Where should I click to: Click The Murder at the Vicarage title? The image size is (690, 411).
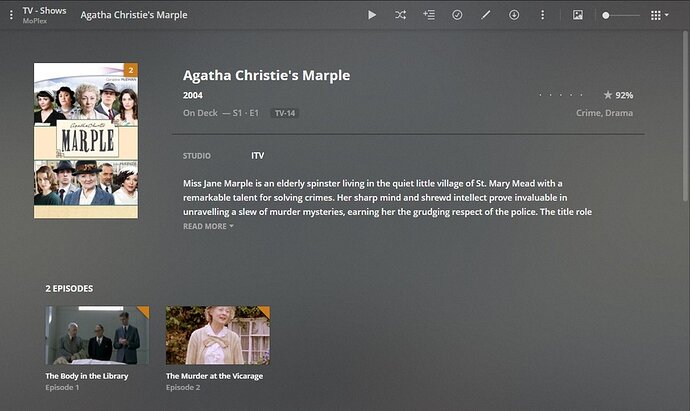click(214, 376)
